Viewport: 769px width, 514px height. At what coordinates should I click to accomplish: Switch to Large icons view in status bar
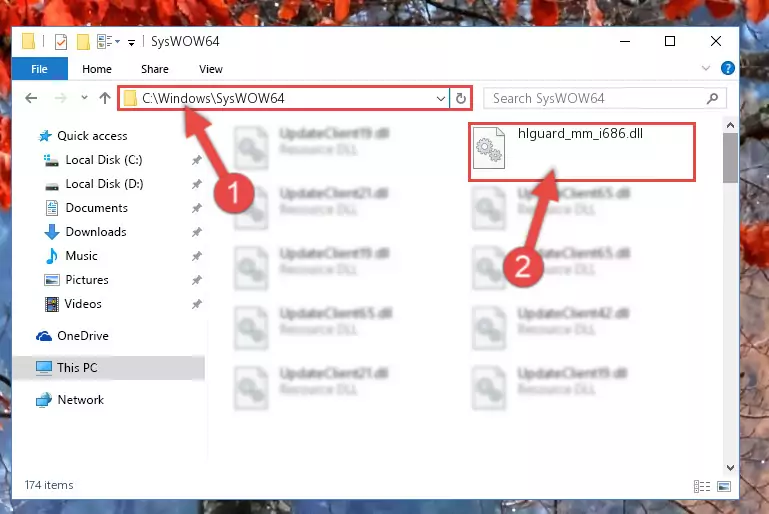coord(724,486)
